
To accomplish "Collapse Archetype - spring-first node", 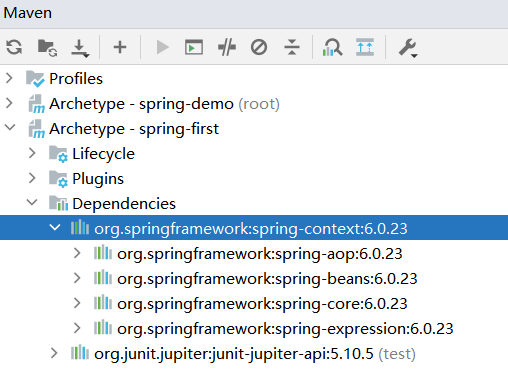I will coord(10,127).
